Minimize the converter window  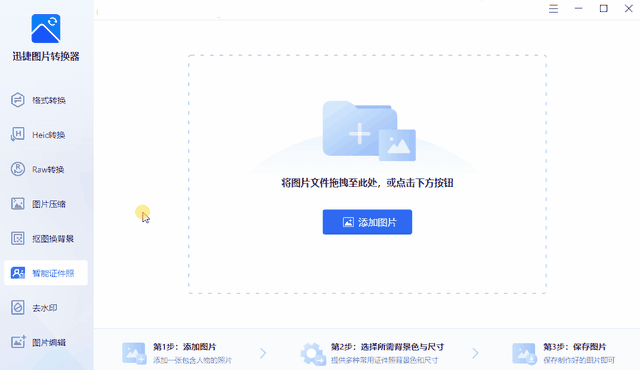pyautogui.click(x=578, y=9)
